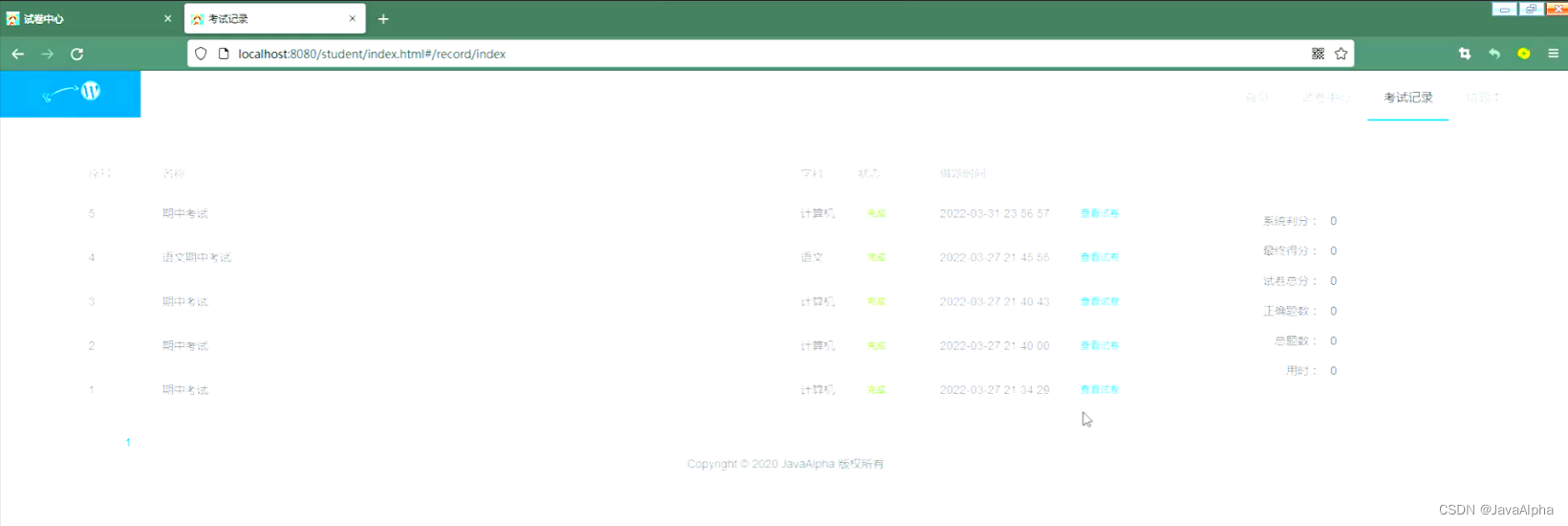1568x526 pixels.
Task: Click the 序号 column header
Action: point(99,173)
